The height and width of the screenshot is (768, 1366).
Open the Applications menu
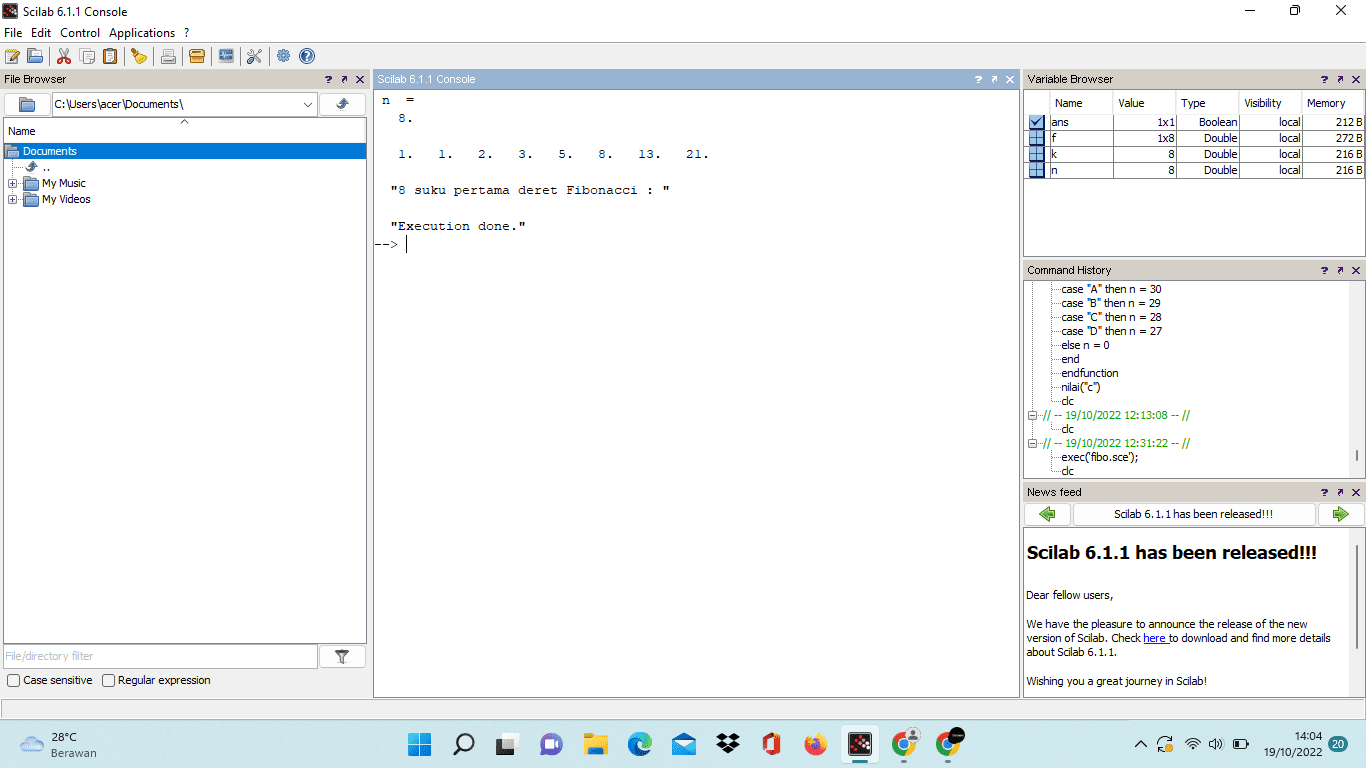(x=142, y=33)
